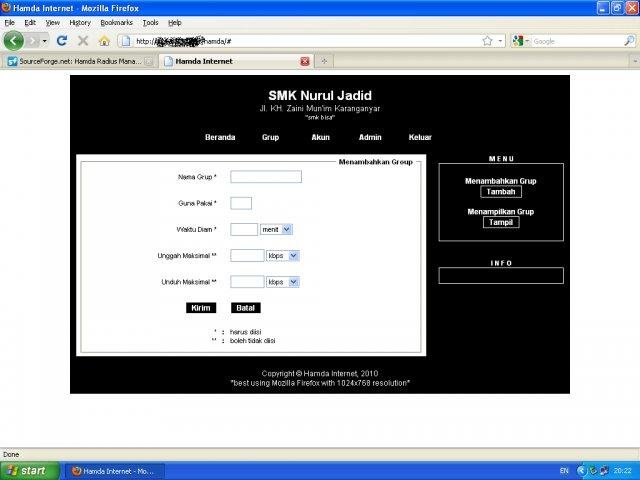Screen dimensions: 640x480
Task: Open the File menu
Action: 9,23
